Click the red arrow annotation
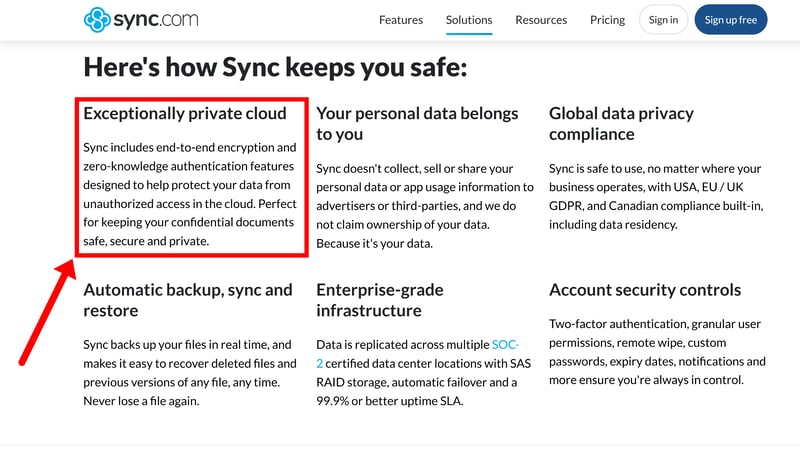Screen dimensions: 800x464 pos(45,311)
